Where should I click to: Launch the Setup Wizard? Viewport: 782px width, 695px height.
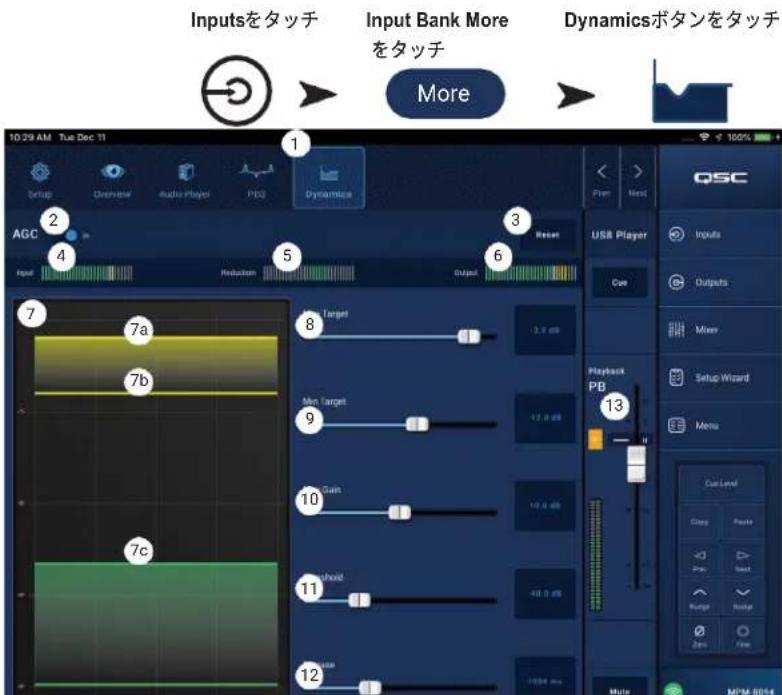[x=720, y=377]
